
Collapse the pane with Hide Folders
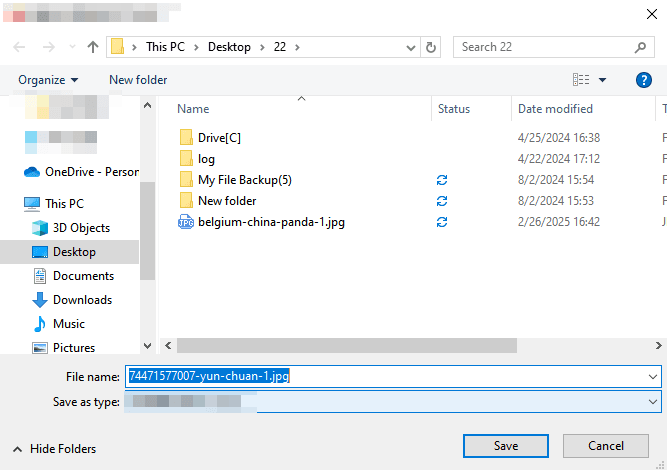coord(53,449)
